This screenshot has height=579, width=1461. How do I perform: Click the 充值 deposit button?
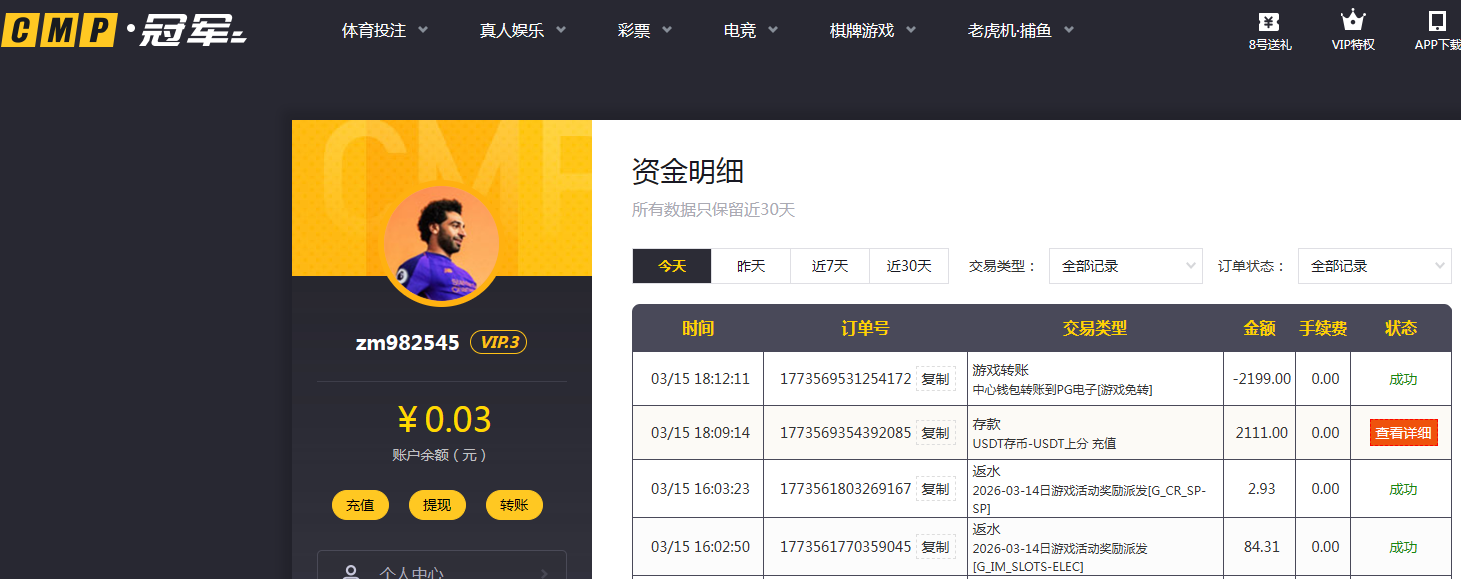[360, 505]
